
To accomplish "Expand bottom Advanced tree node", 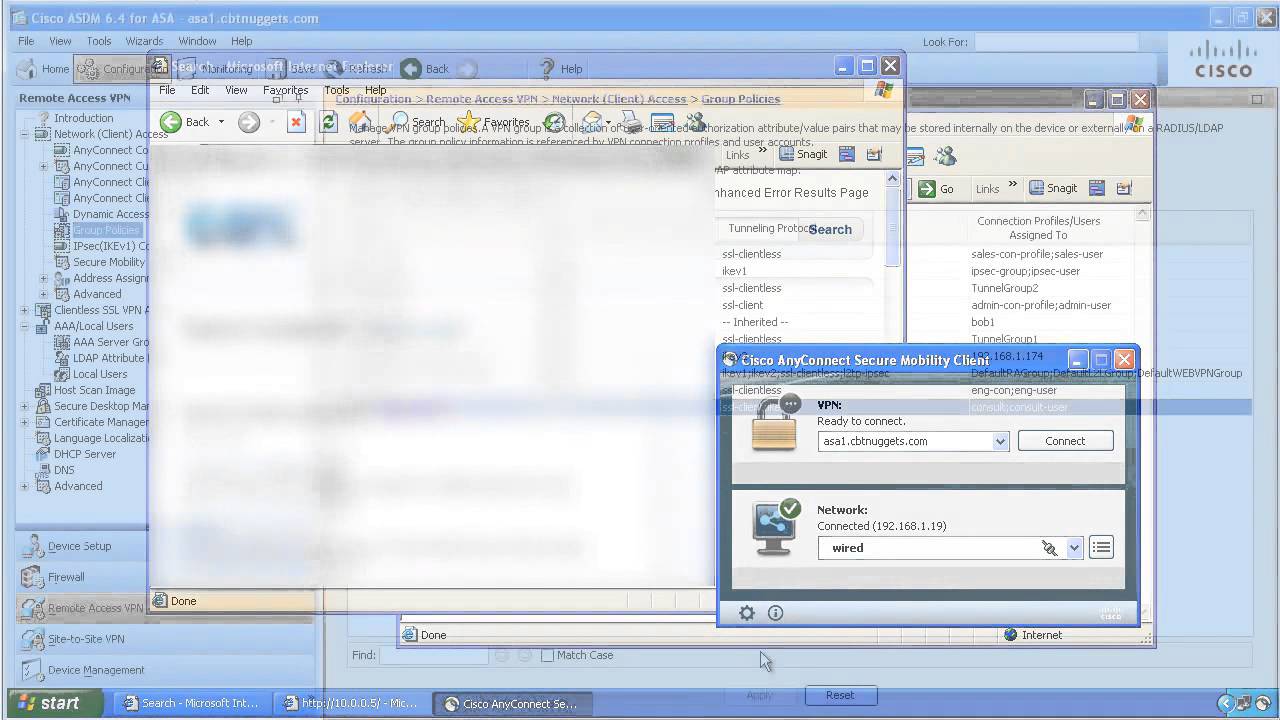I will pyautogui.click(x=25, y=486).
